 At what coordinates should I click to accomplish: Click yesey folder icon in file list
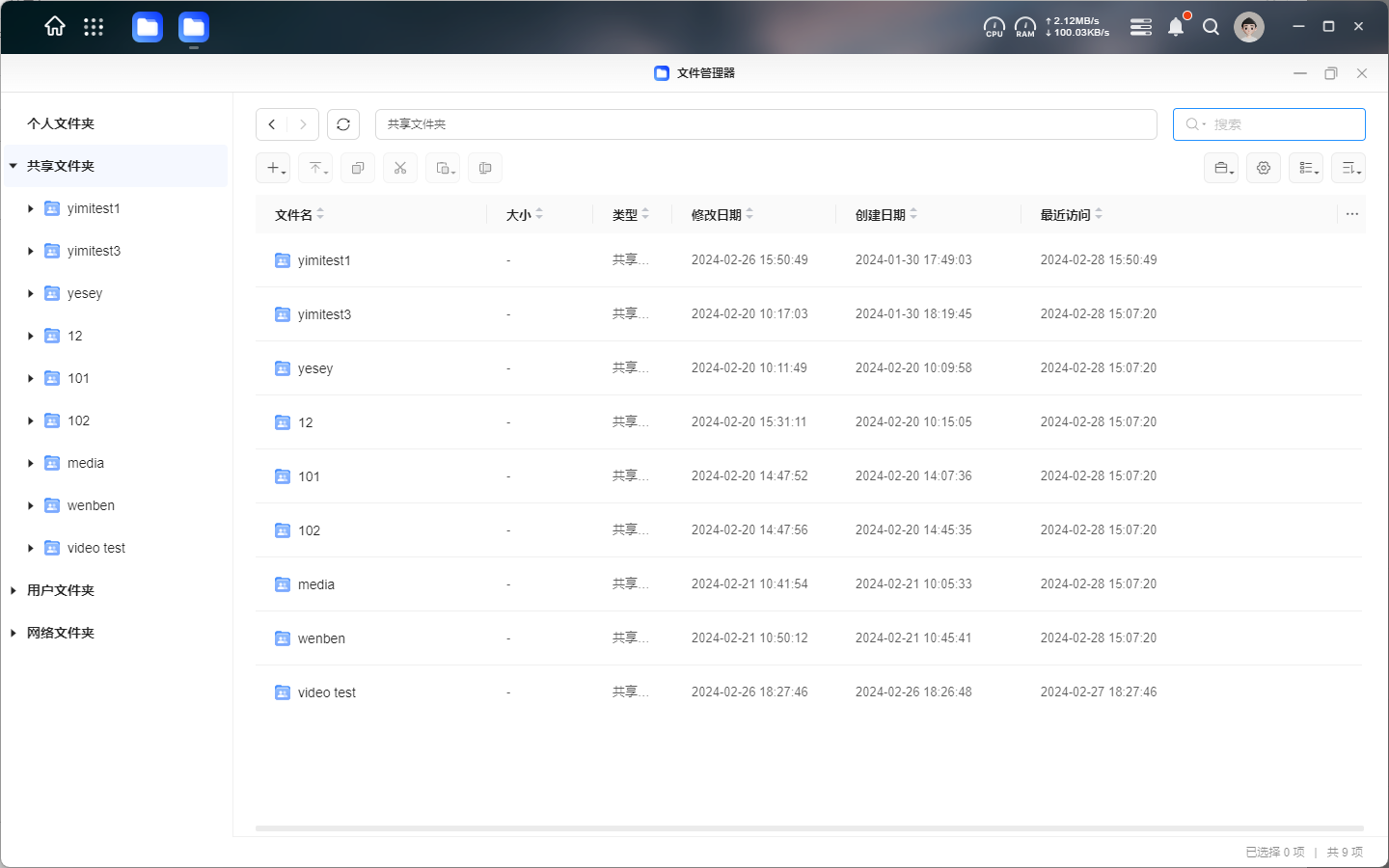[283, 368]
